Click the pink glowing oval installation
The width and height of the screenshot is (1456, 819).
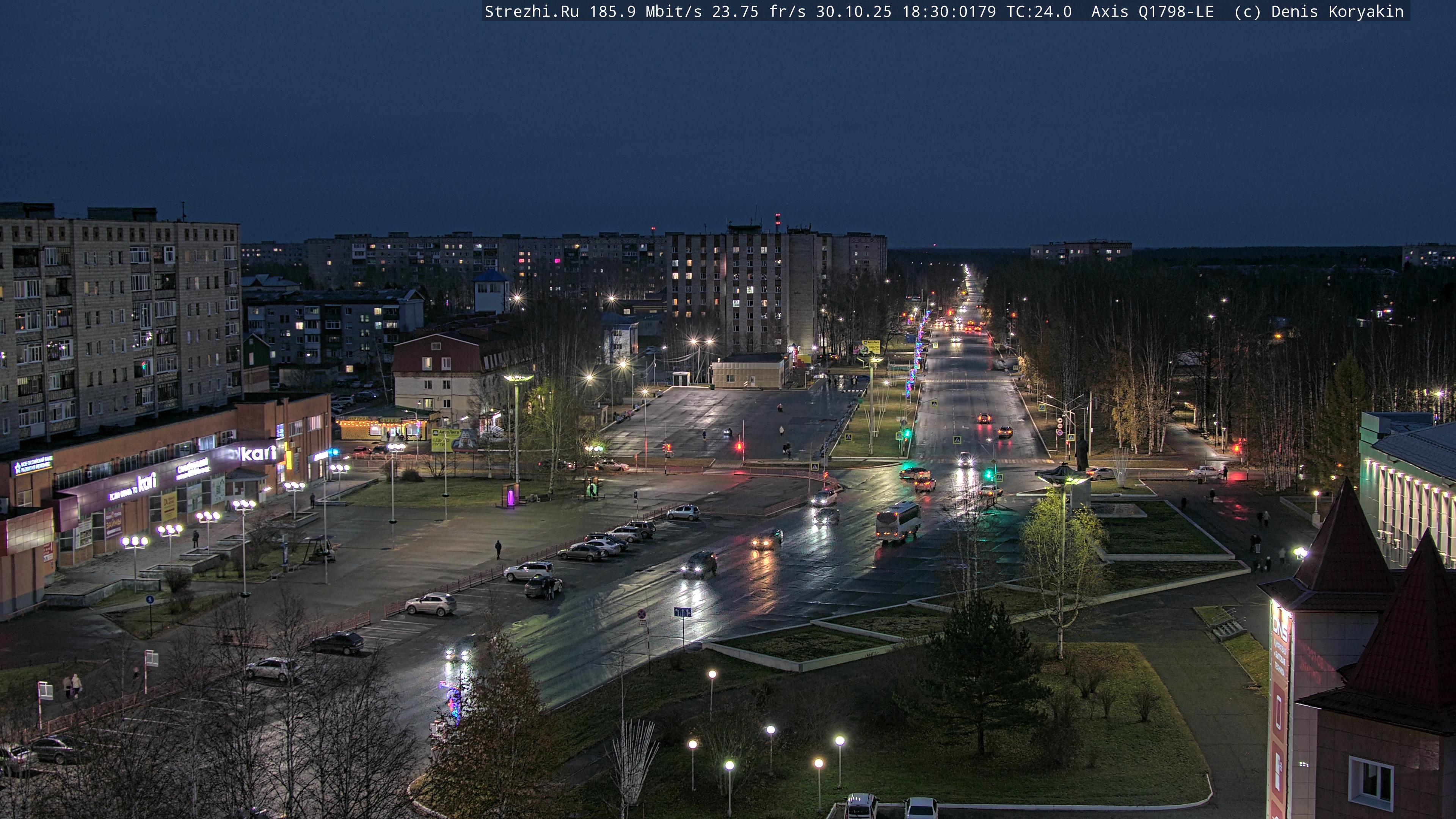point(511,497)
